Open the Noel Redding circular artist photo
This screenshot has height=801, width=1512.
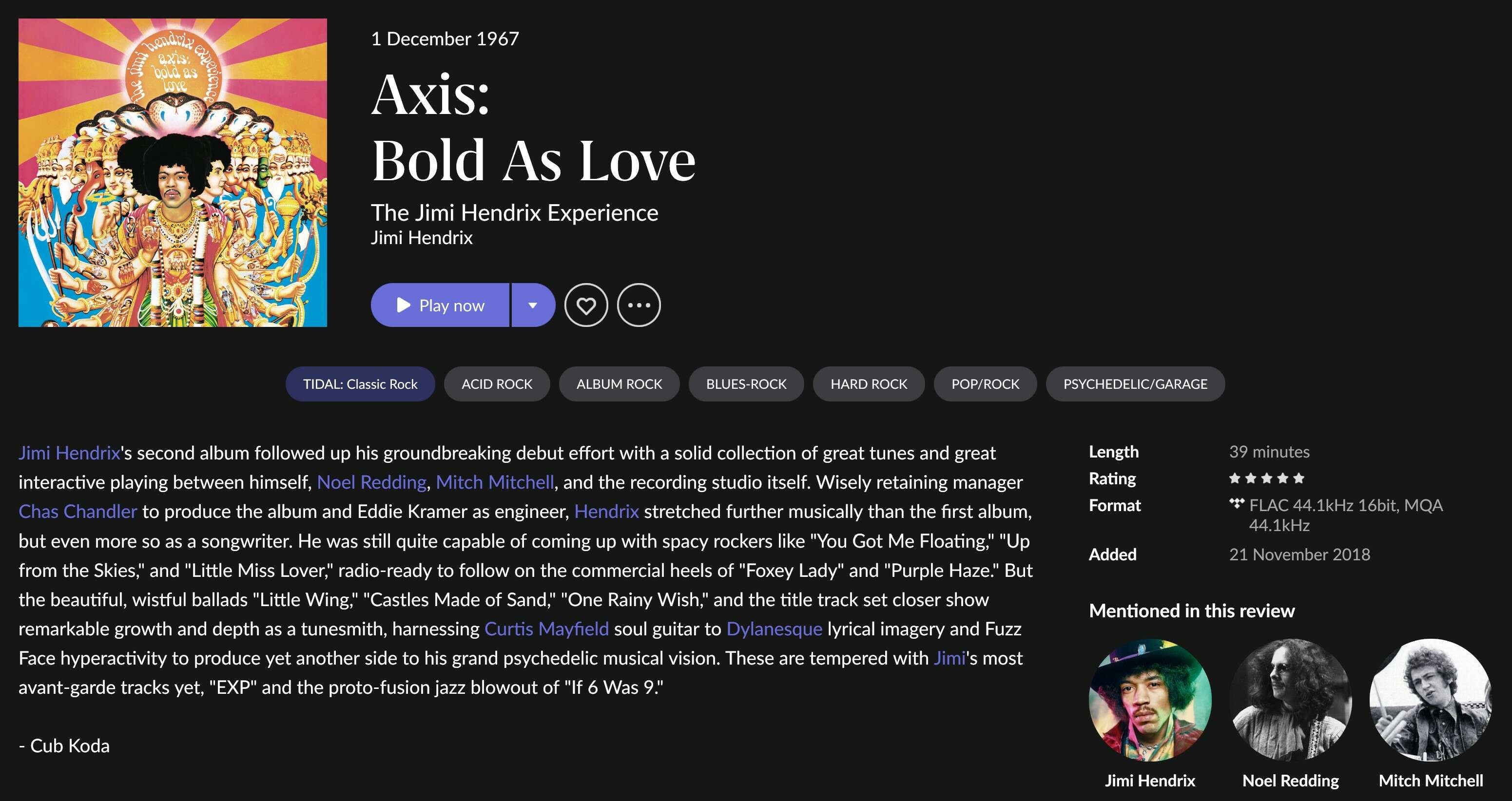pyautogui.click(x=1291, y=700)
